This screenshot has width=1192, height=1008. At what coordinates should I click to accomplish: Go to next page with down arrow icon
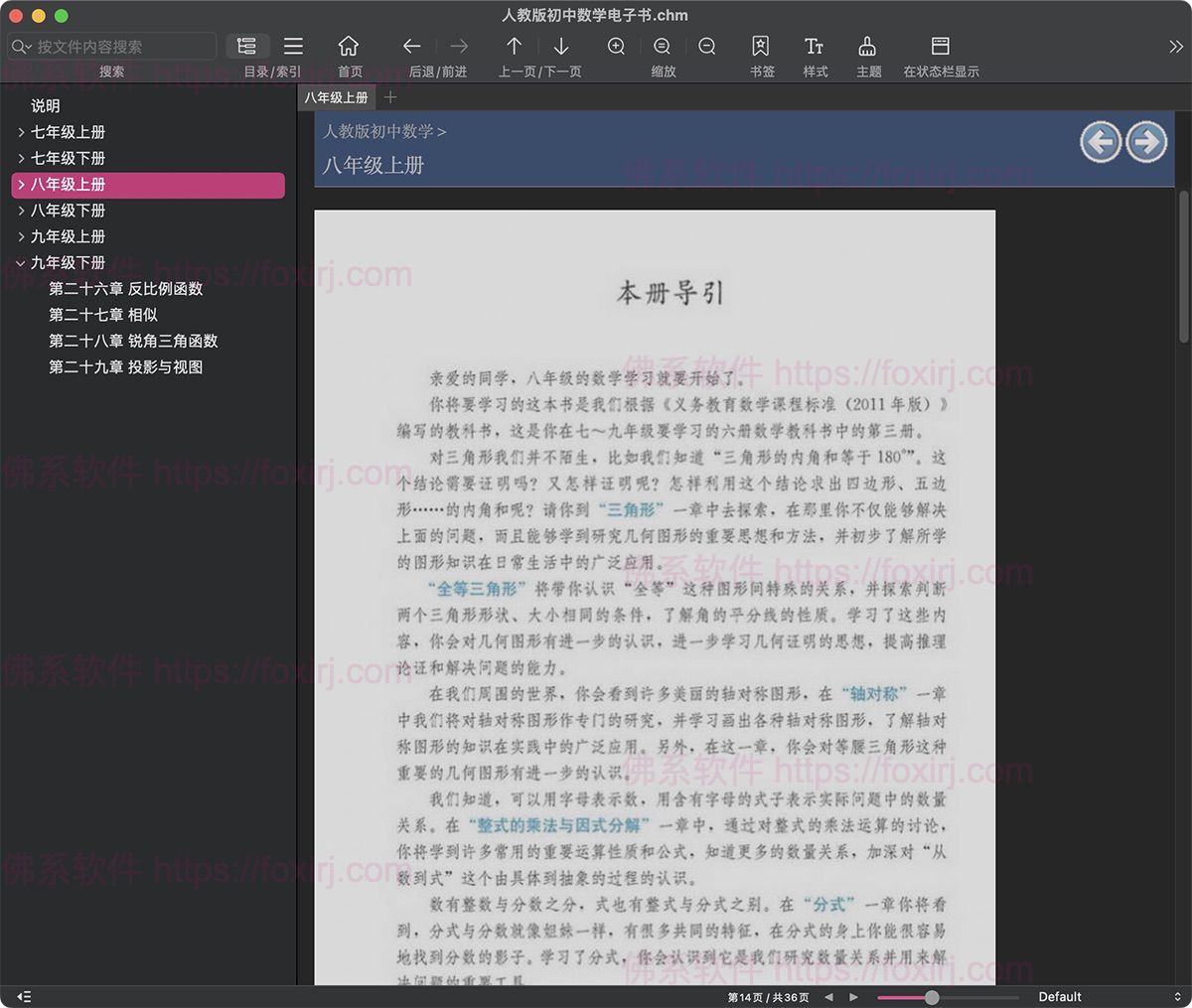coord(561,47)
